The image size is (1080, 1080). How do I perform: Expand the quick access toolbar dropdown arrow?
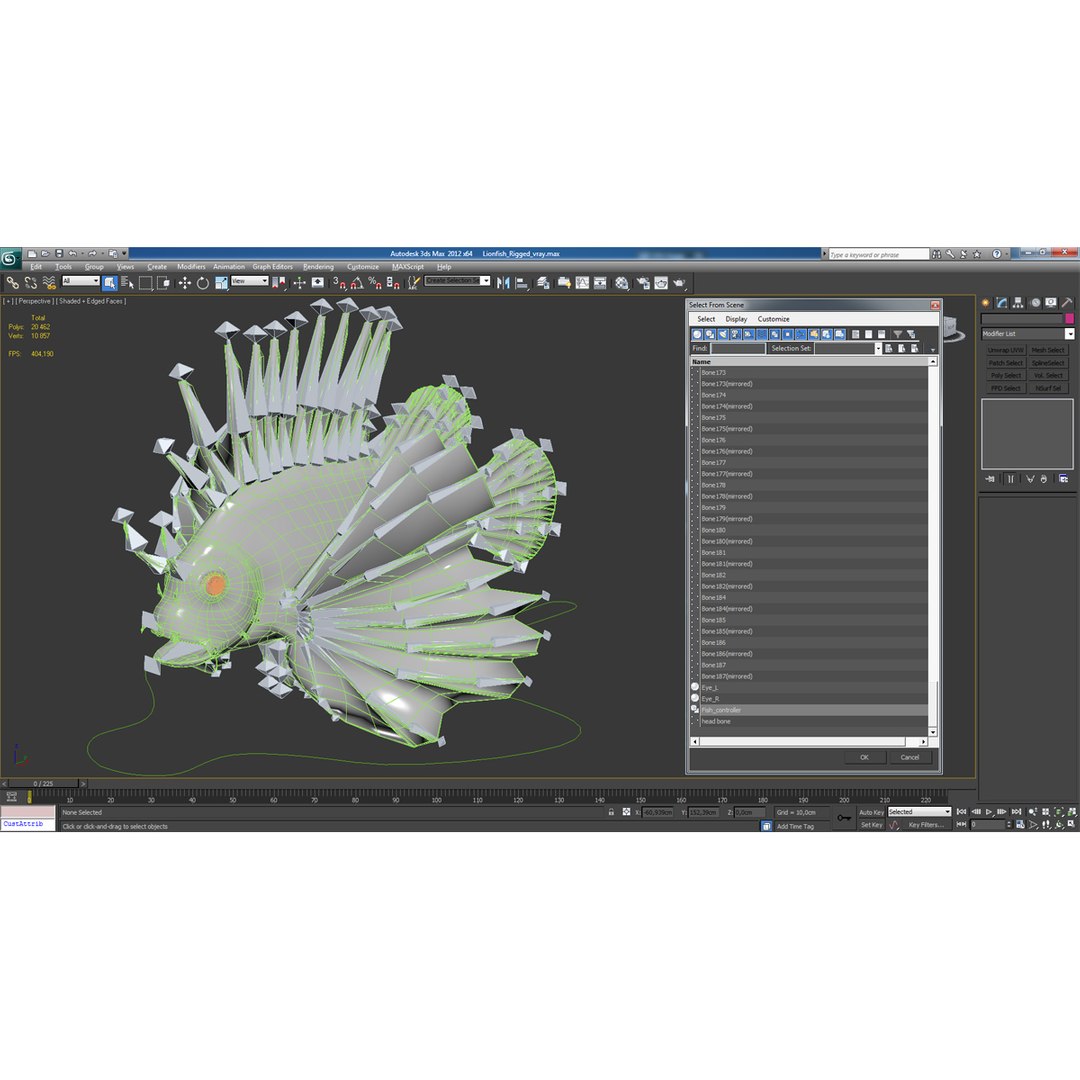[124, 253]
